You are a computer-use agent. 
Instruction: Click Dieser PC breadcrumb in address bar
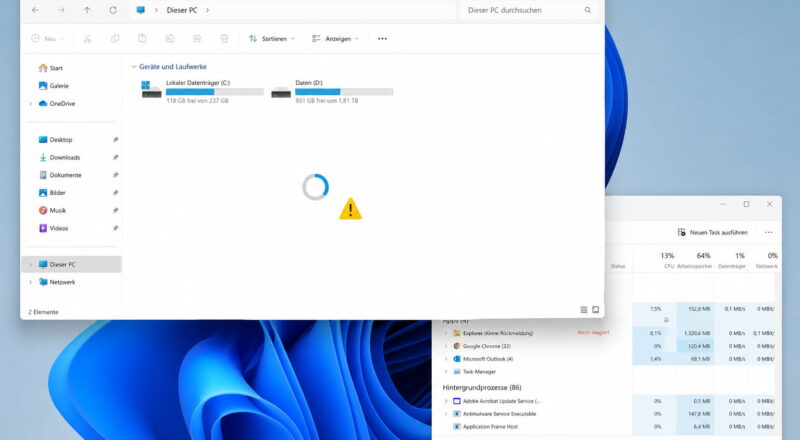click(x=182, y=10)
